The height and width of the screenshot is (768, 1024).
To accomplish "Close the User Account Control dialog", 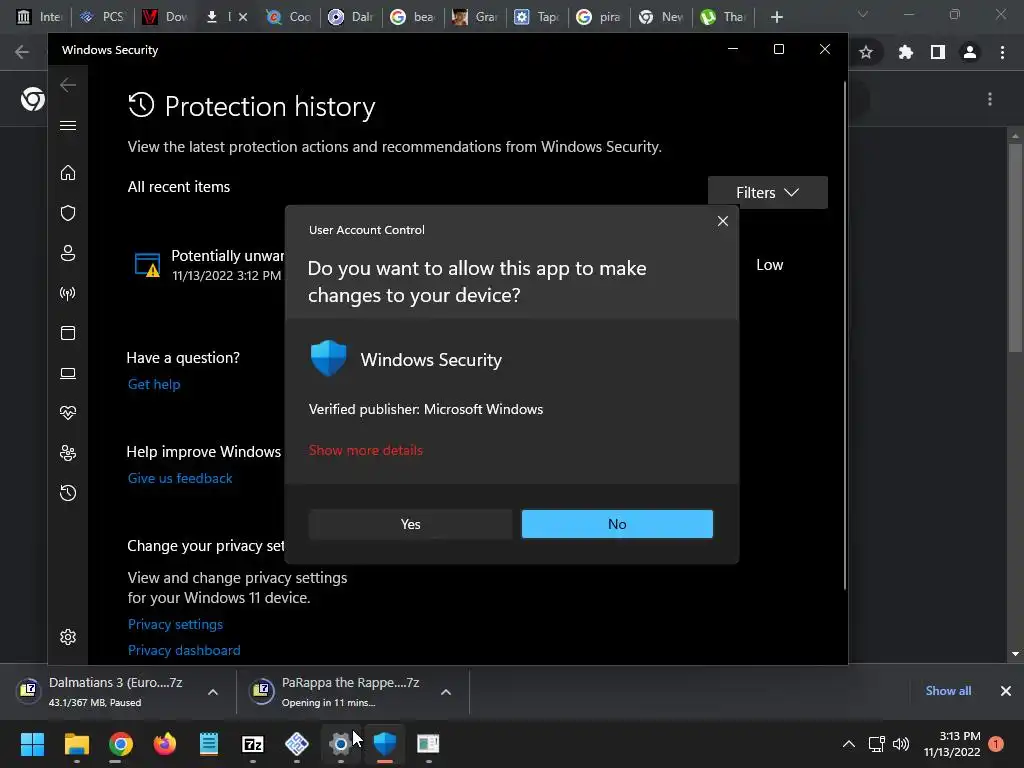I will point(722,221).
